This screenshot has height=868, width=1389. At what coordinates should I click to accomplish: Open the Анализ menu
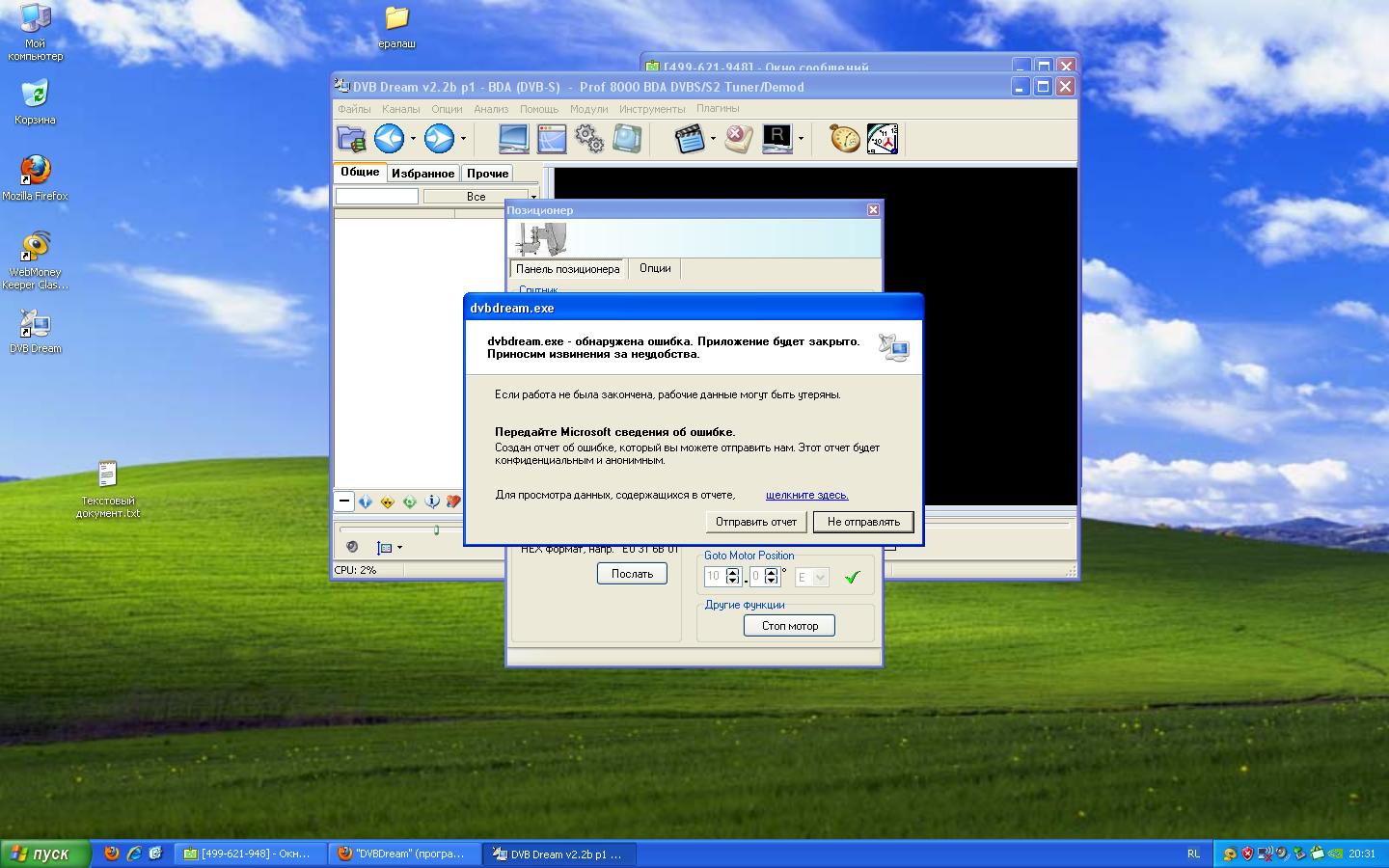491,109
